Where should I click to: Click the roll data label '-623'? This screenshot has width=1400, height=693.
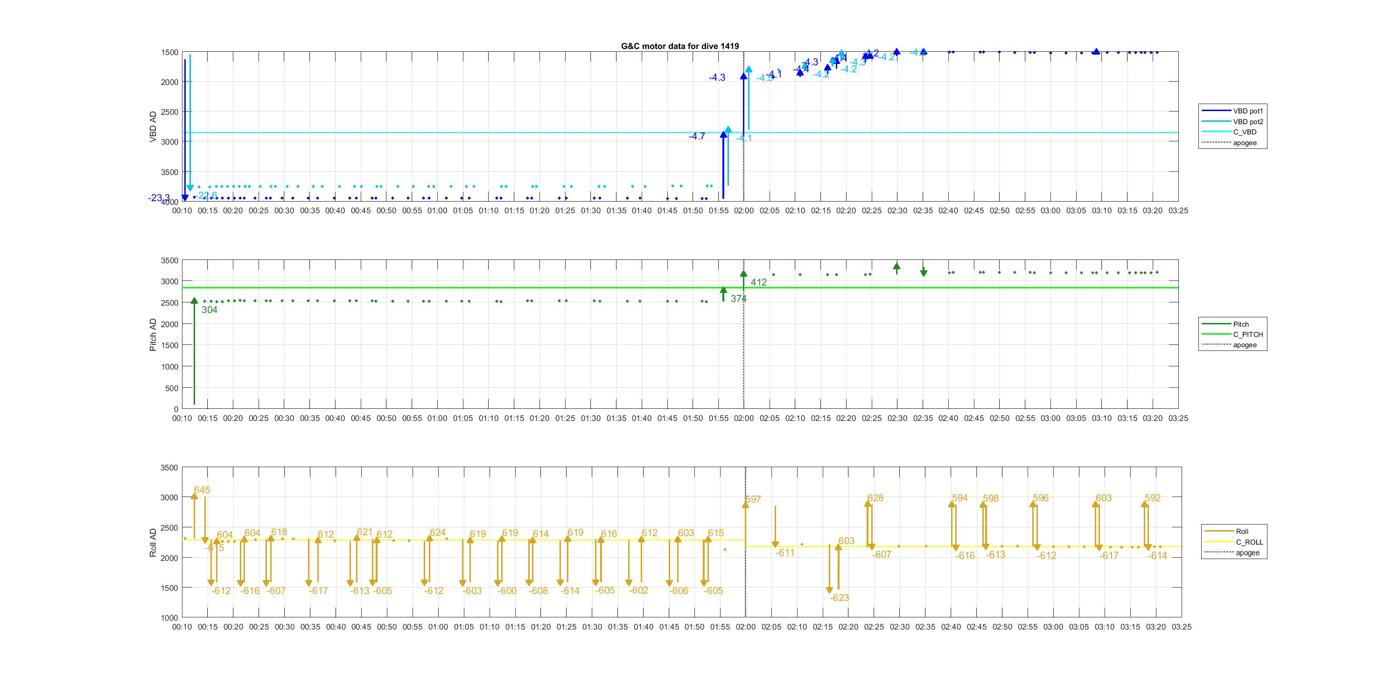click(839, 598)
